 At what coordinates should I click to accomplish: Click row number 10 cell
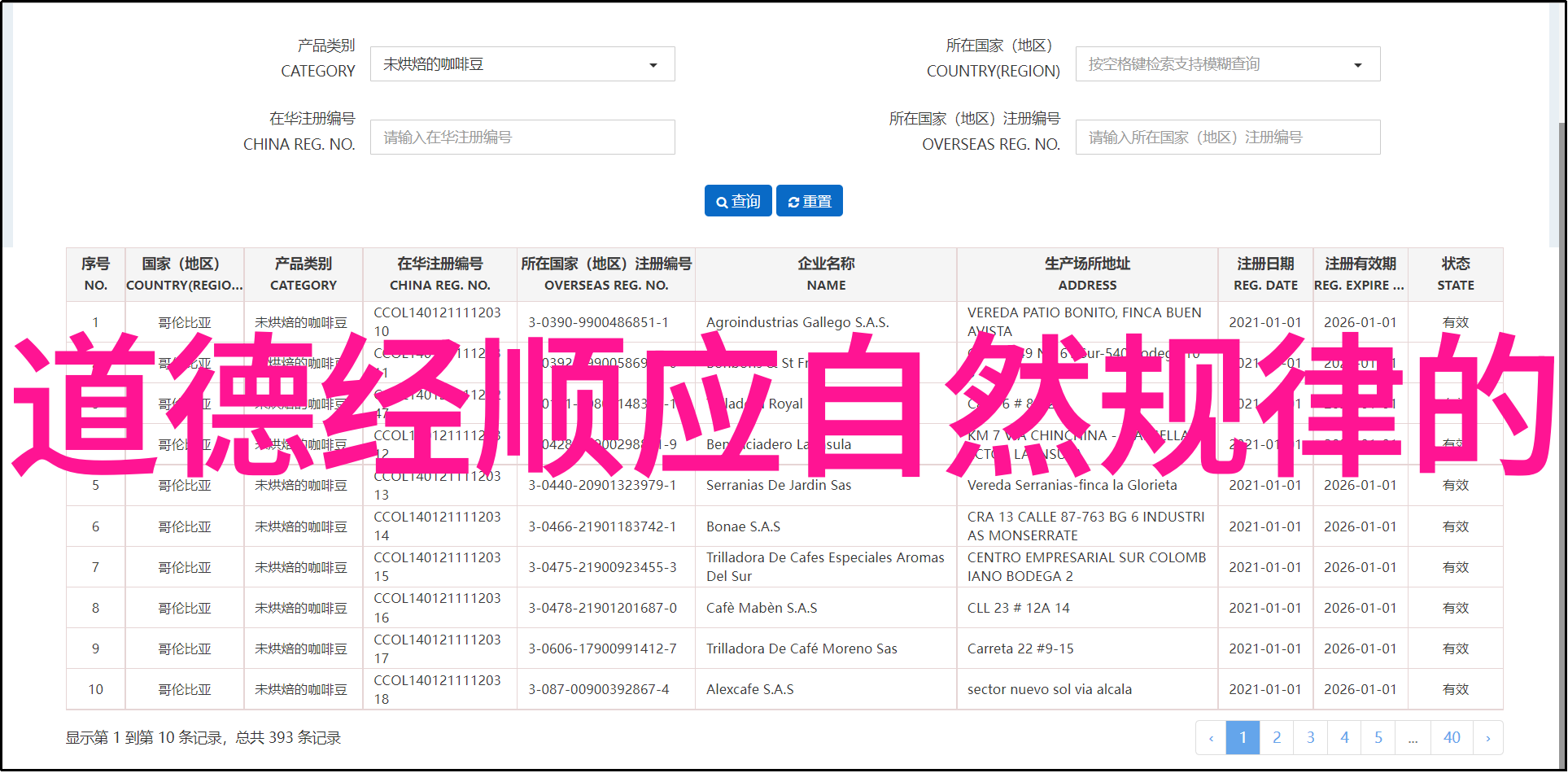[95, 689]
